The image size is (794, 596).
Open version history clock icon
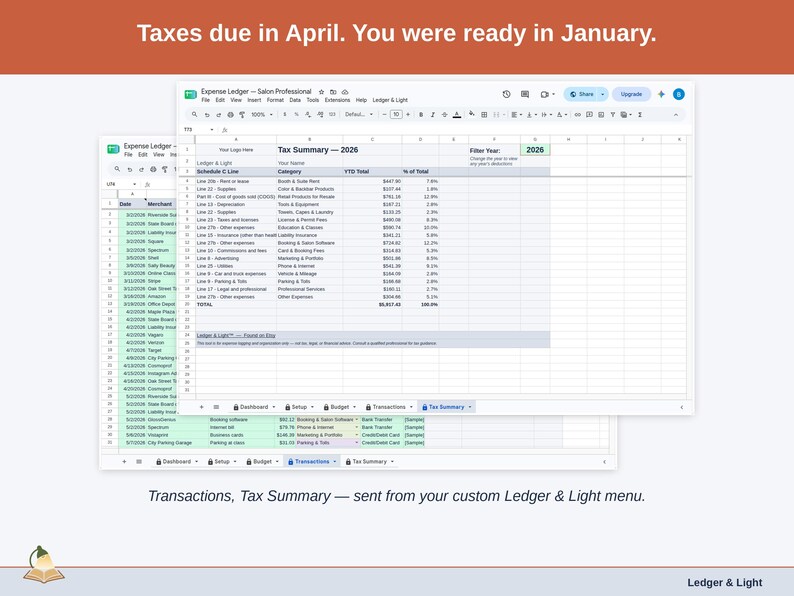point(506,94)
